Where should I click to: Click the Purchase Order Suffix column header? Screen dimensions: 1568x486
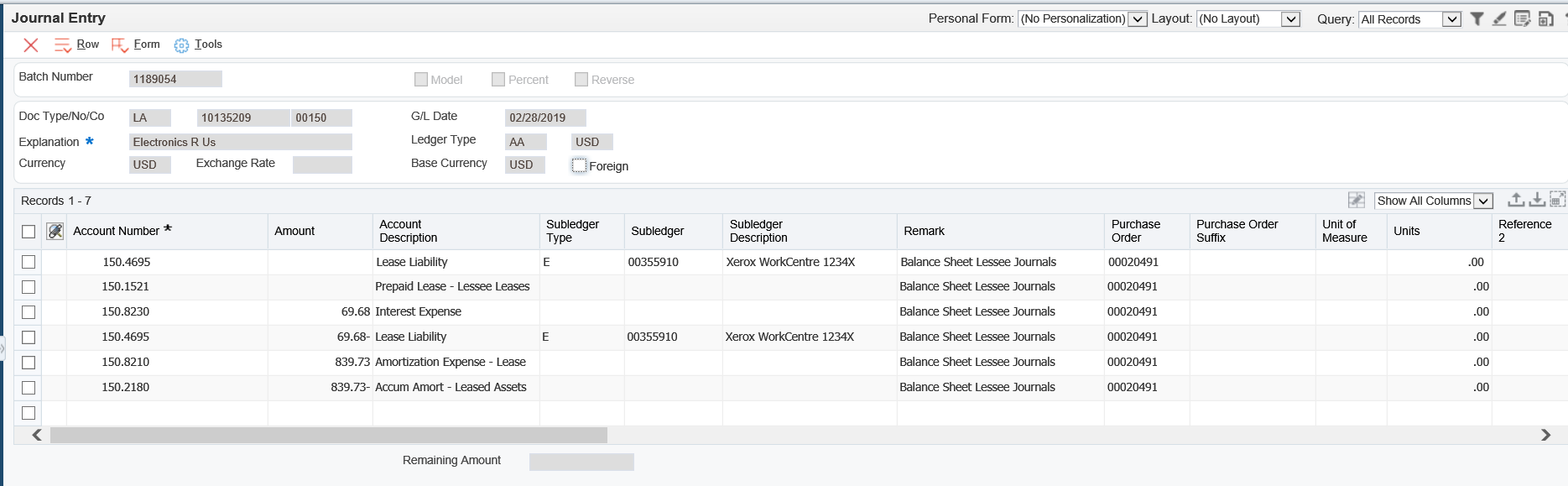(1253, 231)
